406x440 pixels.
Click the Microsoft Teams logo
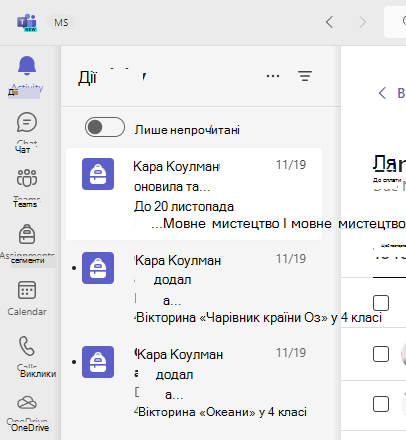pos(27,22)
